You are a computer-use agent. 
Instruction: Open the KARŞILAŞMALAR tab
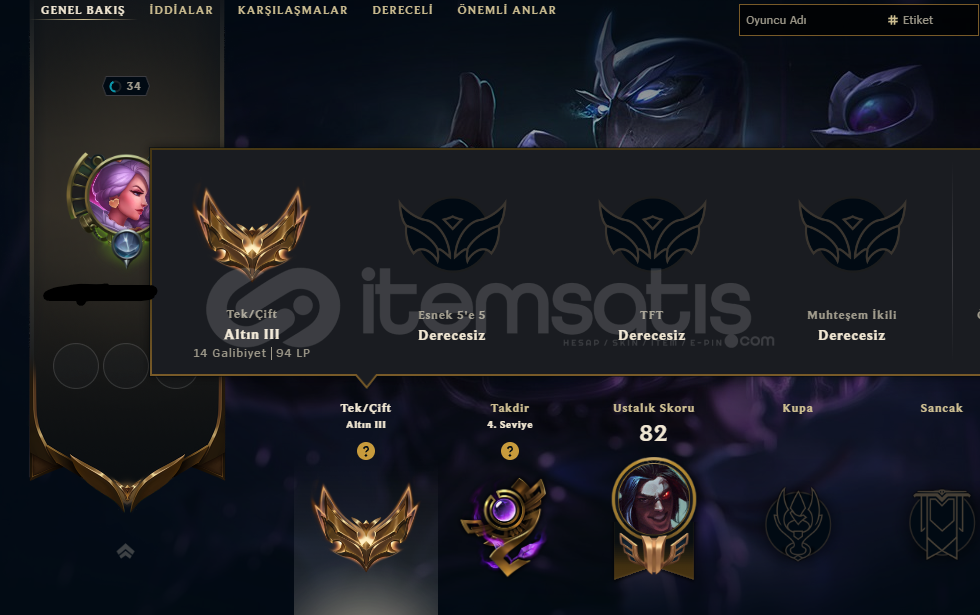pyautogui.click(x=292, y=10)
